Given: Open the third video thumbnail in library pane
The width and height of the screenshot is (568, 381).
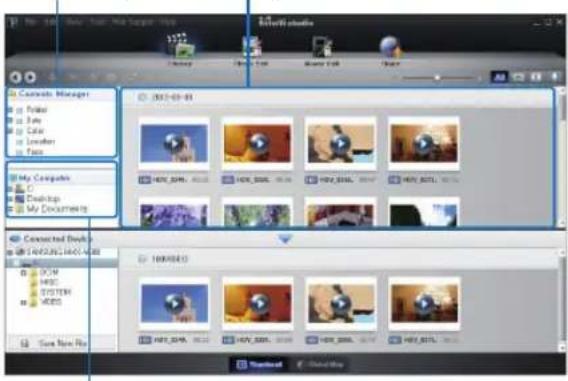Looking at the screenshot, I should (x=341, y=143).
